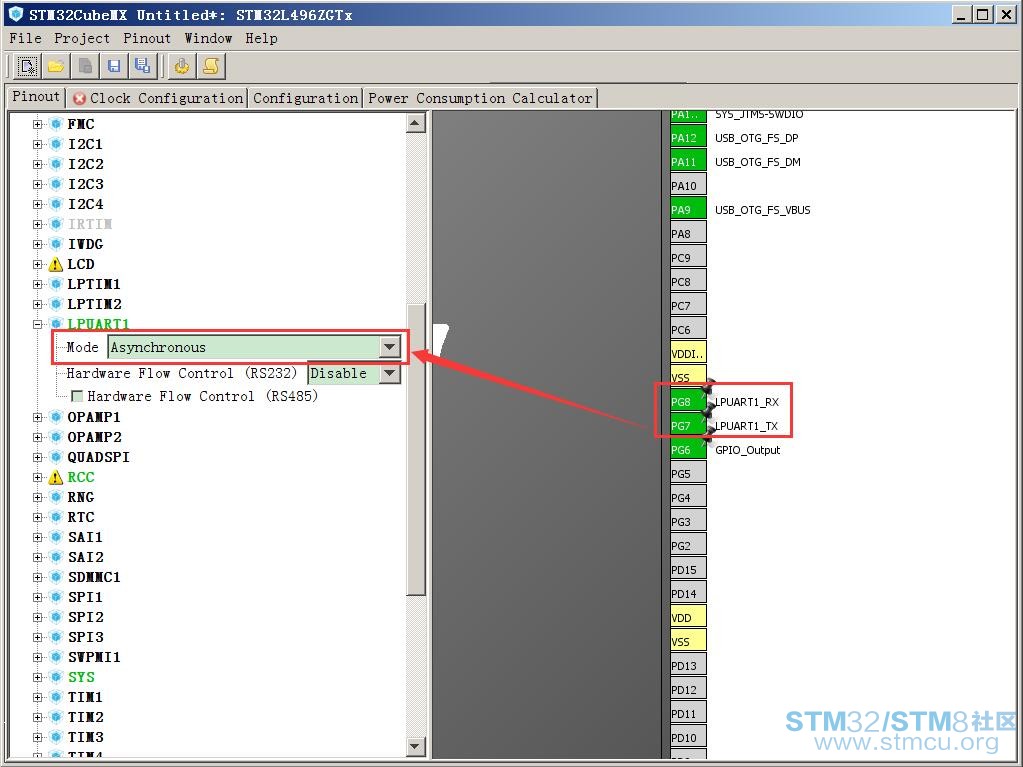This screenshot has width=1023, height=767.
Task: Click the LCD warning triangle icon
Action: (x=56, y=264)
